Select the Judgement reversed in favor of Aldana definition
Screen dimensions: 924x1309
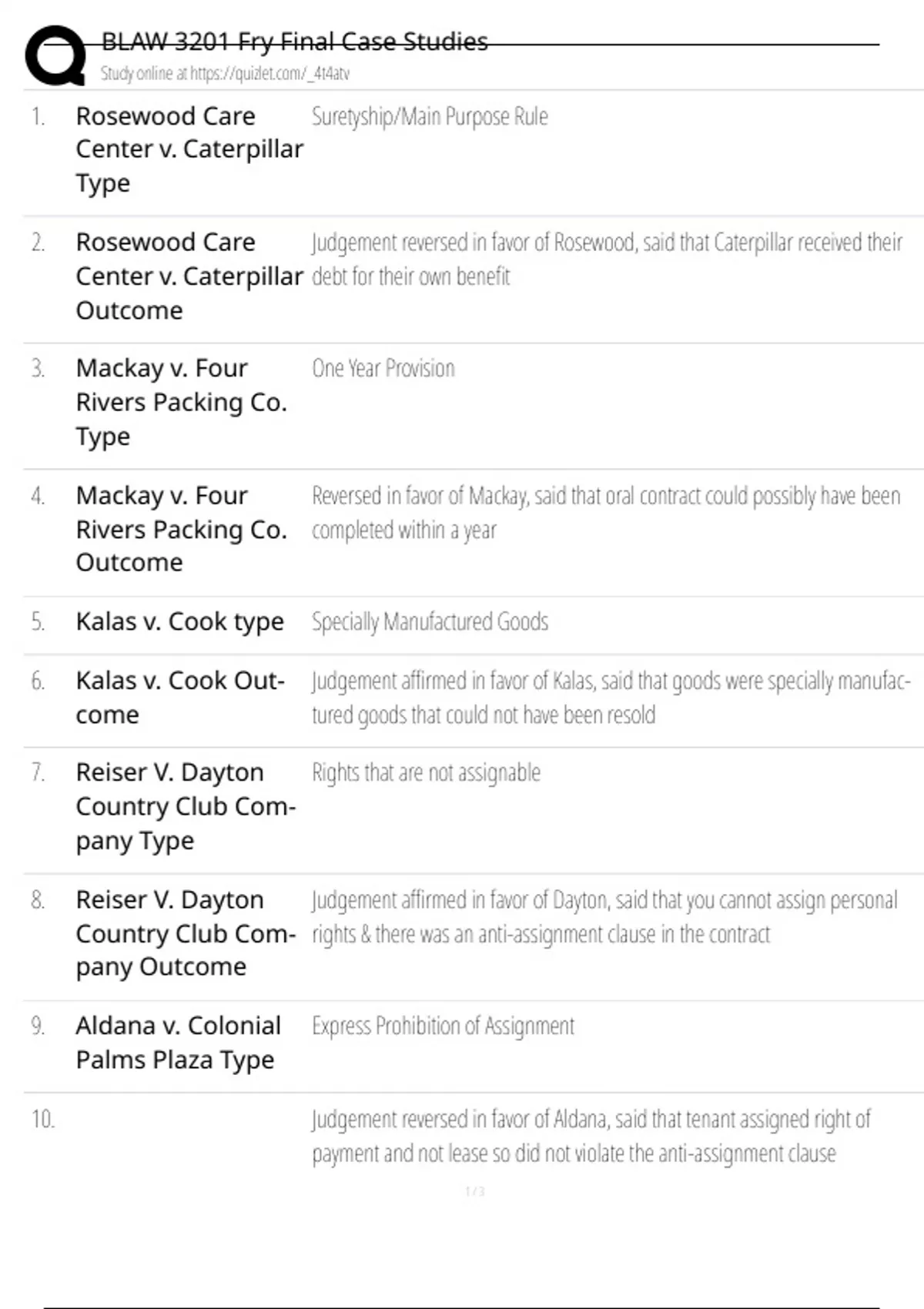(591, 1136)
